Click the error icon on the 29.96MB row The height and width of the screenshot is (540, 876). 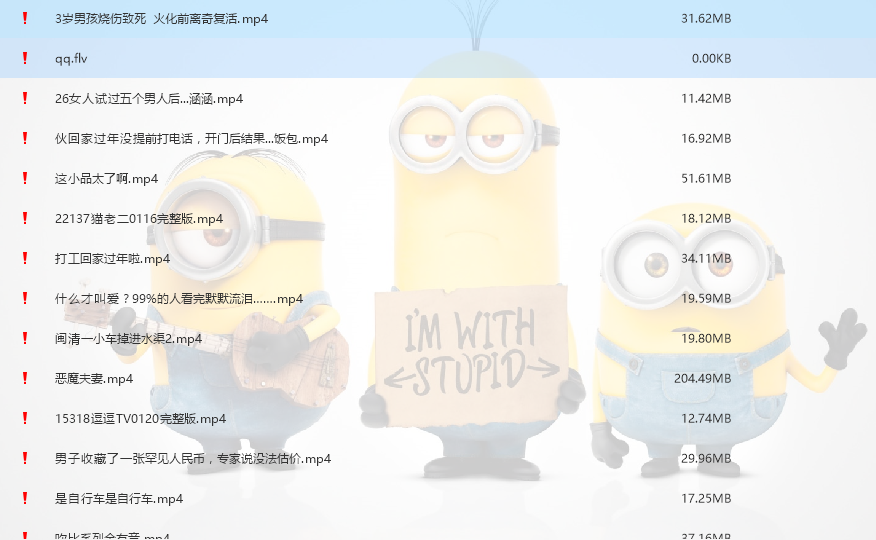coord(25,458)
